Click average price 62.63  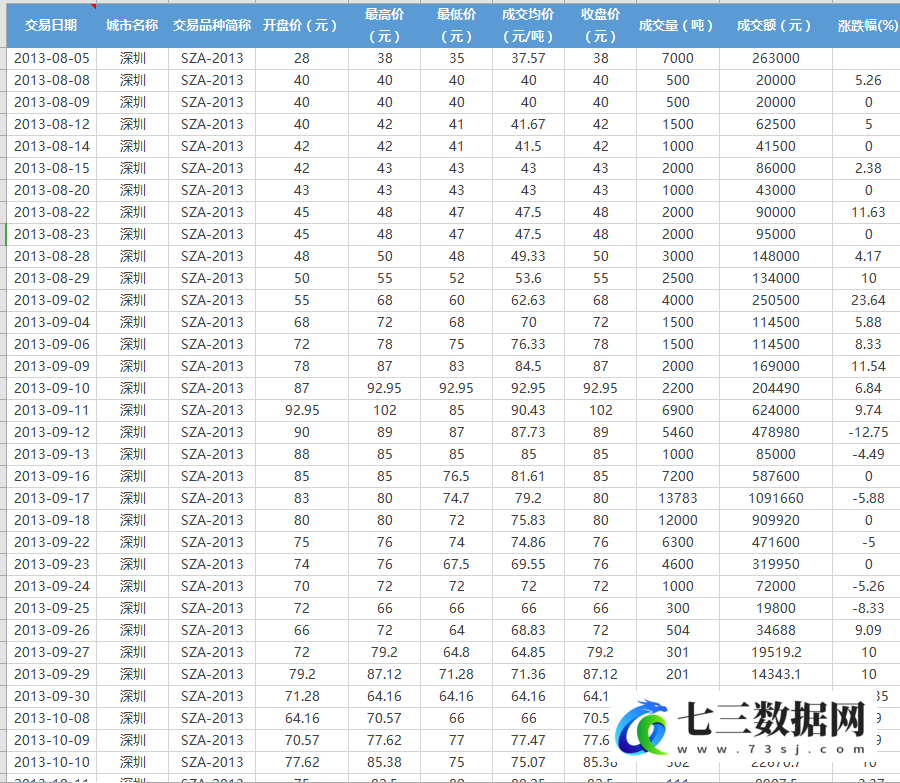528,300
